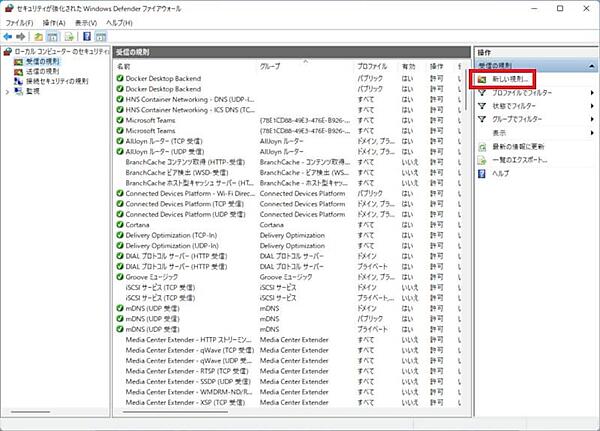Select Delivery Optimization (UDP-In) rule
600x431 pixels.
(x=172, y=246)
